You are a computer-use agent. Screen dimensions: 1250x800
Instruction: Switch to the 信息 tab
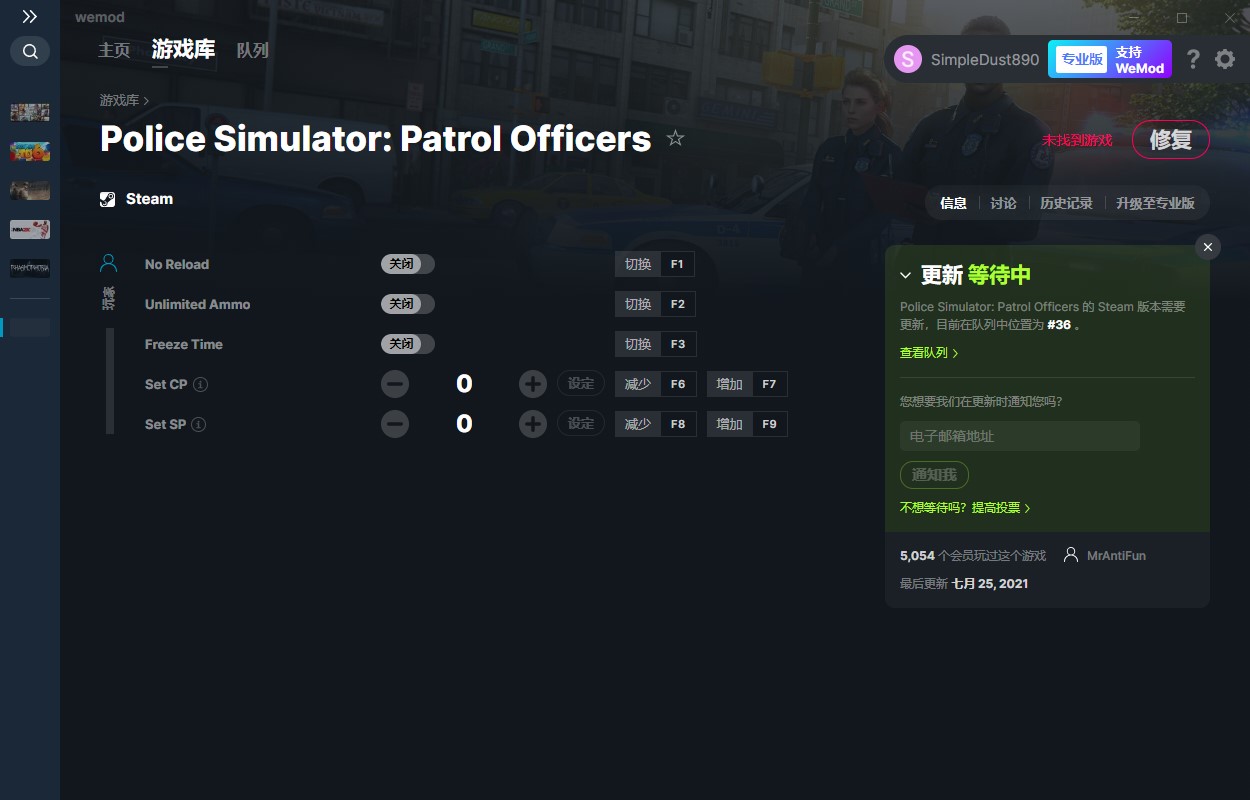[x=953, y=203]
